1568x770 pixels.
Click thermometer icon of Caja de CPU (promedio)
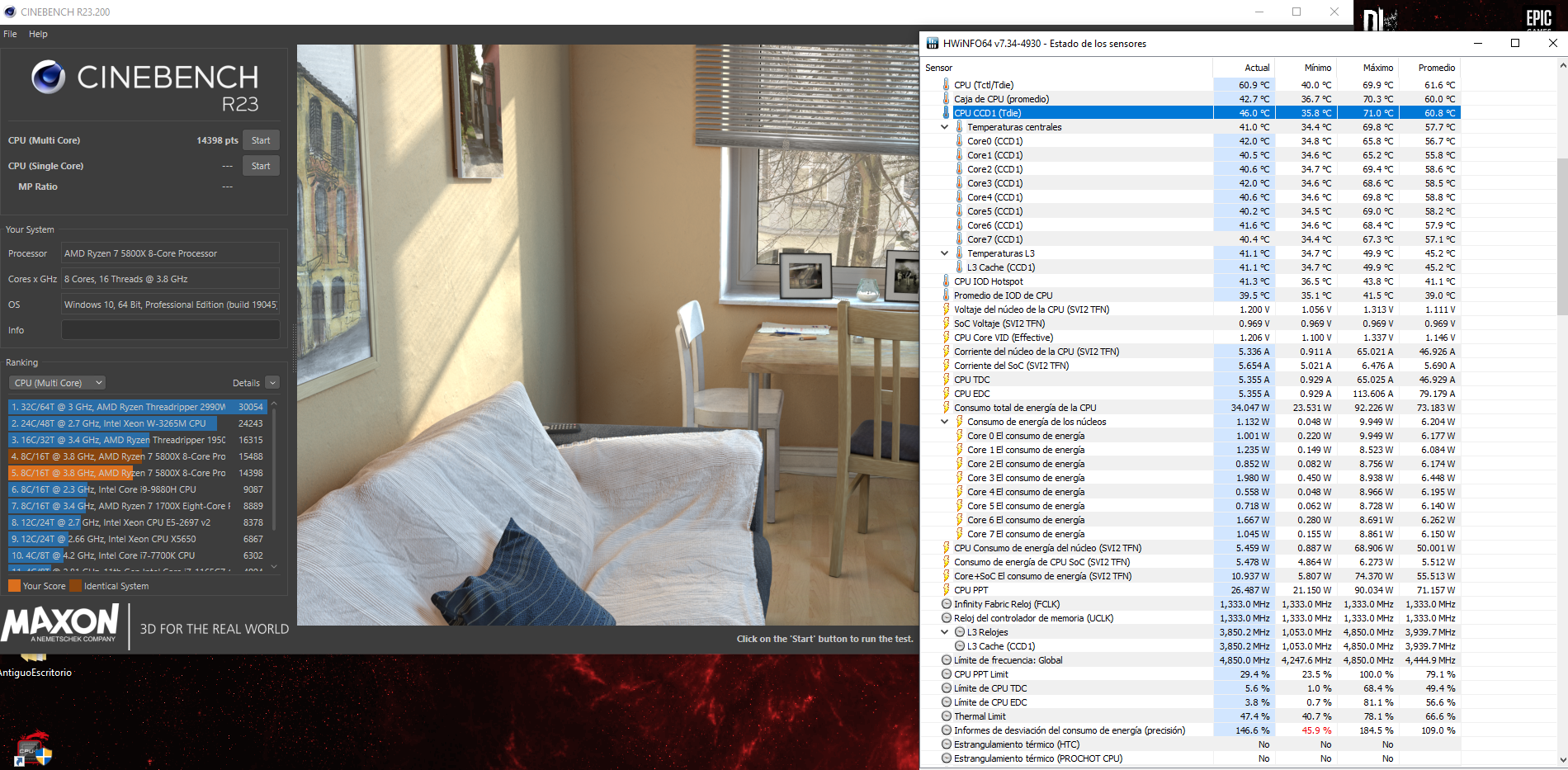click(947, 99)
